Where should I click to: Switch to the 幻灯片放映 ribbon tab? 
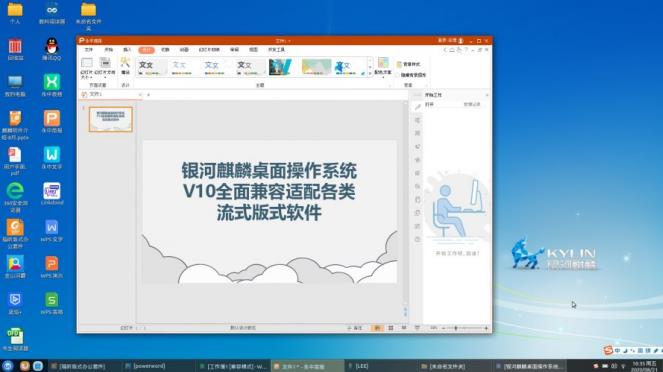(x=209, y=50)
